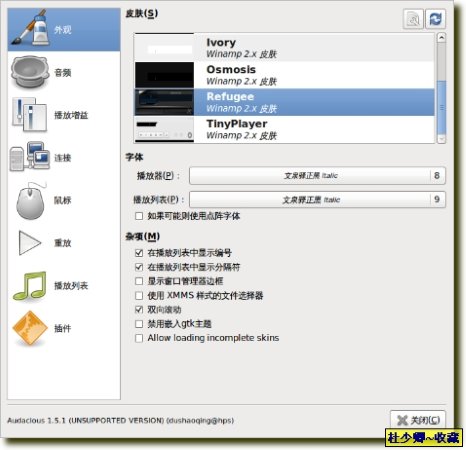Click the X icon on 关闭 button
Viewport: 466px width, 450px height.
click(x=402, y=420)
